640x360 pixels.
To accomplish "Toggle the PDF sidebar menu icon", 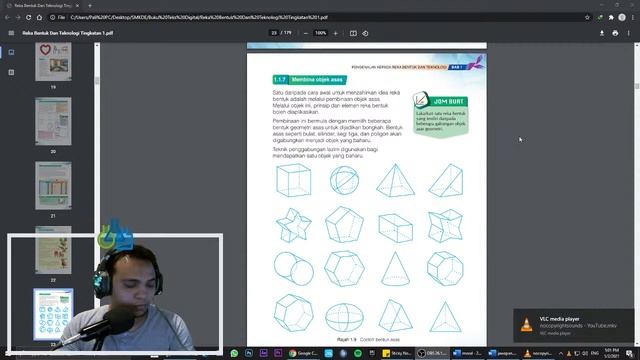I will (11, 33).
